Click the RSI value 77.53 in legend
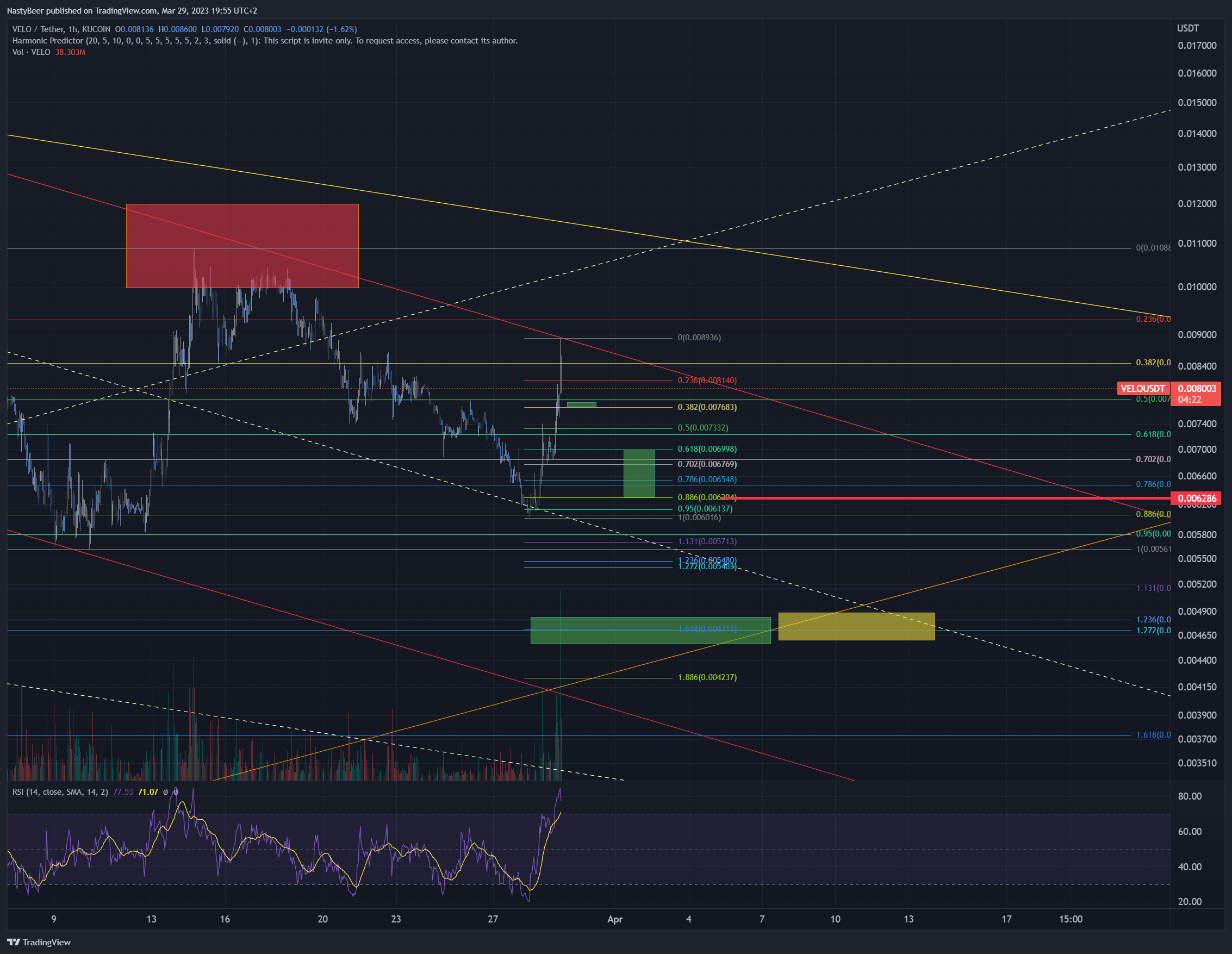 (123, 792)
